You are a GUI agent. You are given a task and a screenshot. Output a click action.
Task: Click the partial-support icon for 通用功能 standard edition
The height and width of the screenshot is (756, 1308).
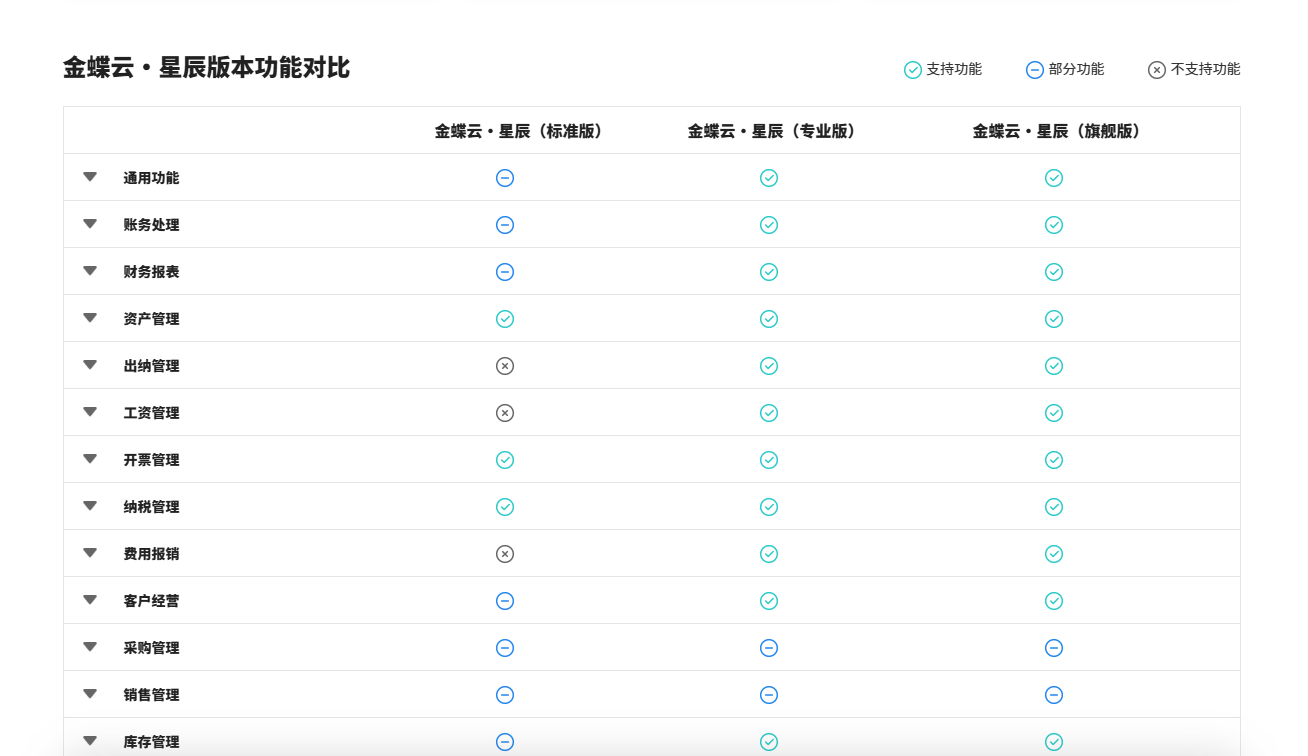(x=505, y=178)
